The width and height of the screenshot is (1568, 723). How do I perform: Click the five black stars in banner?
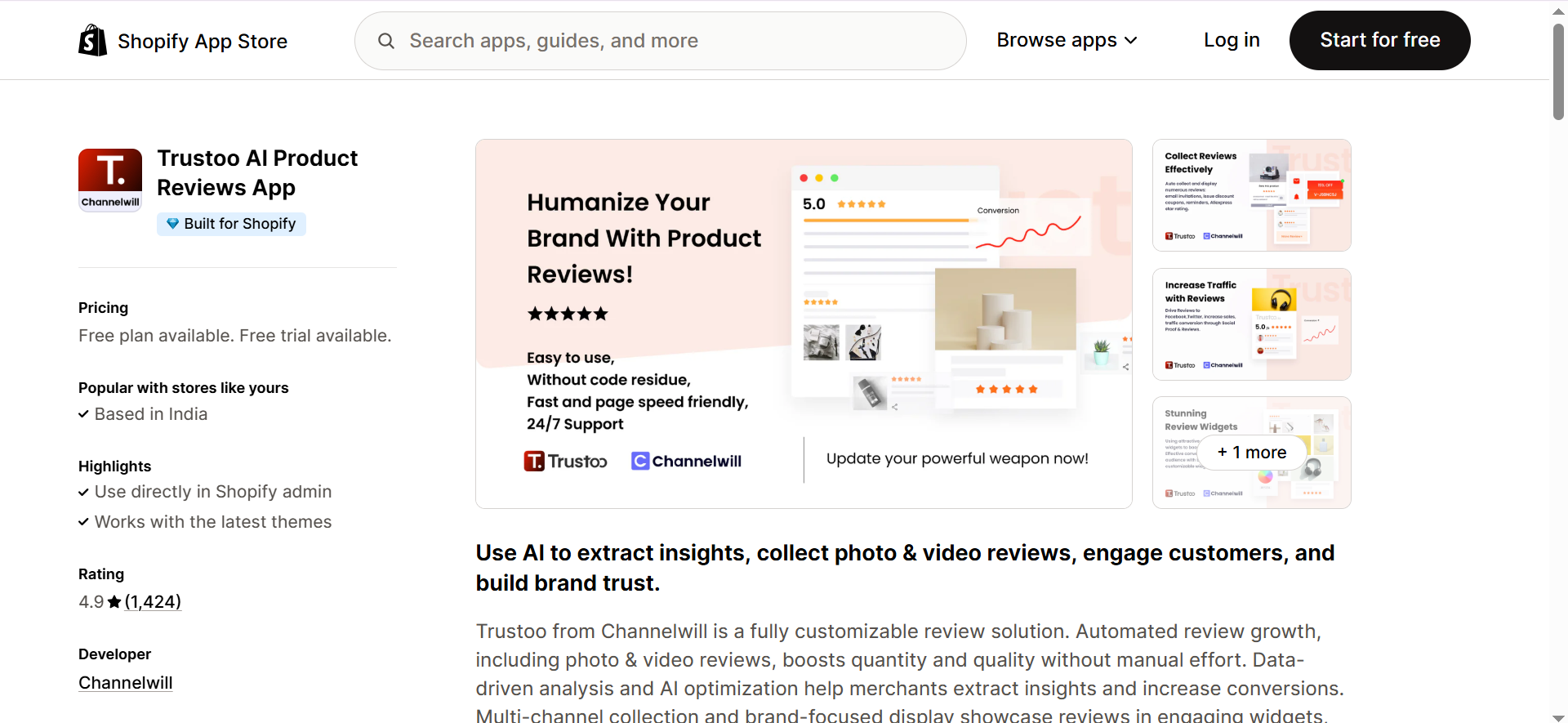tap(568, 314)
